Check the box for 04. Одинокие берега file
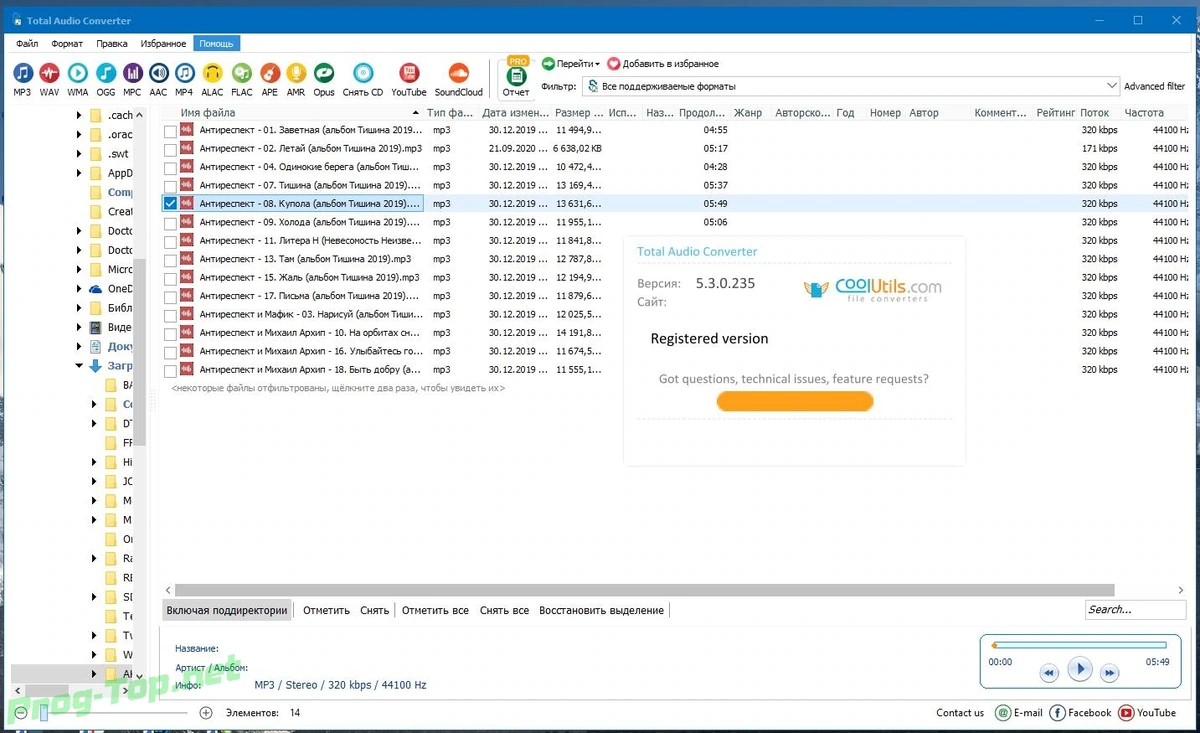 [x=170, y=167]
